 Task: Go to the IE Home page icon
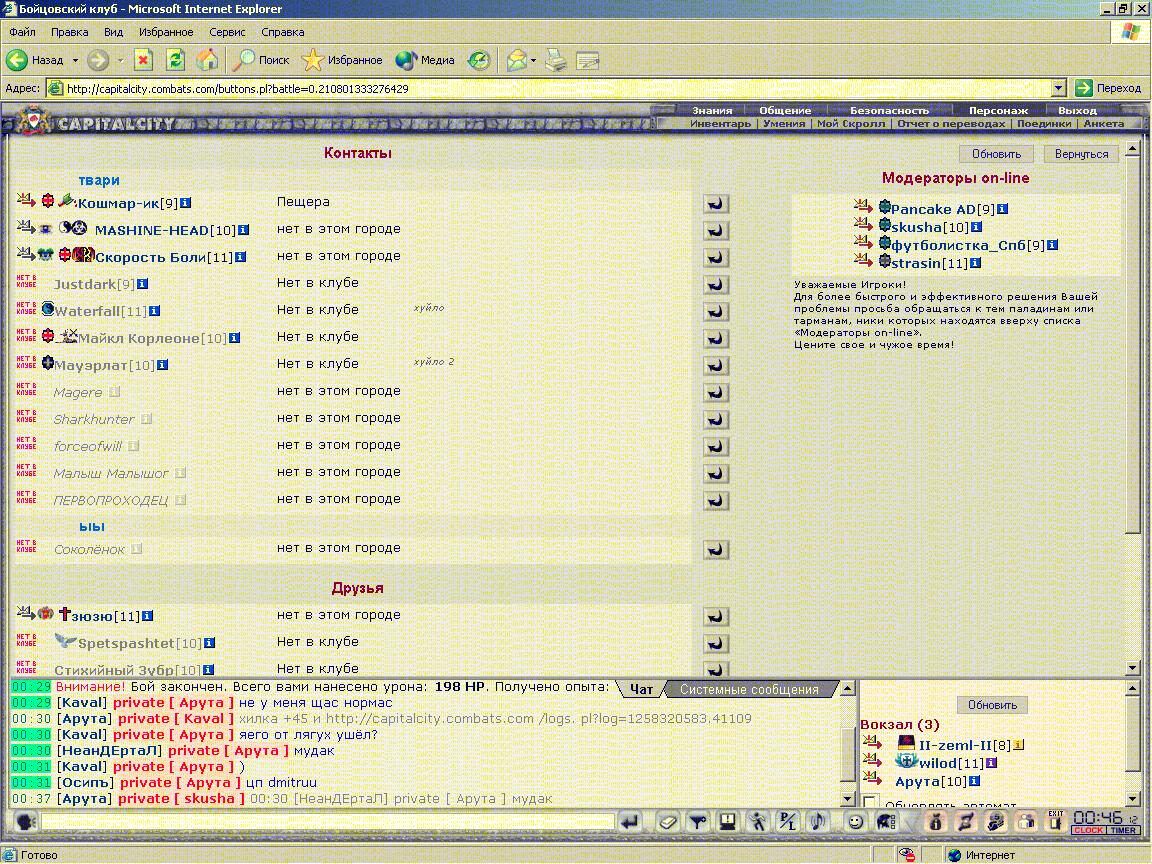point(208,60)
